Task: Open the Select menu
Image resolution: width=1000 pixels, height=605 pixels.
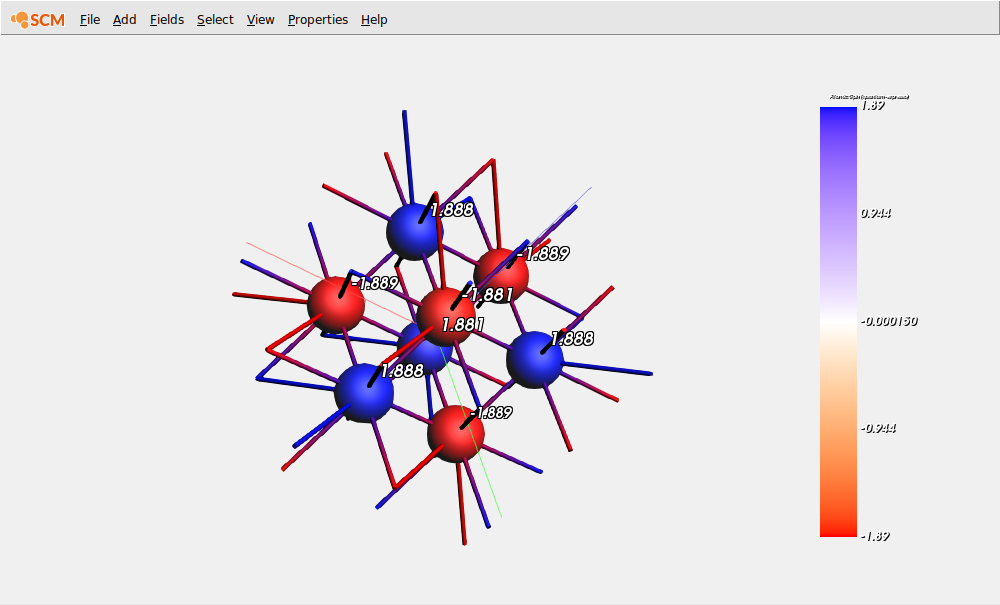Action: coord(215,20)
